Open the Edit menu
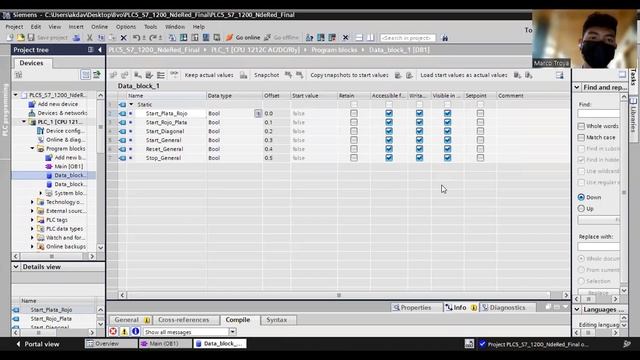Viewport: 640px width, 360px height. pyautogui.click(x=36, y=27)
